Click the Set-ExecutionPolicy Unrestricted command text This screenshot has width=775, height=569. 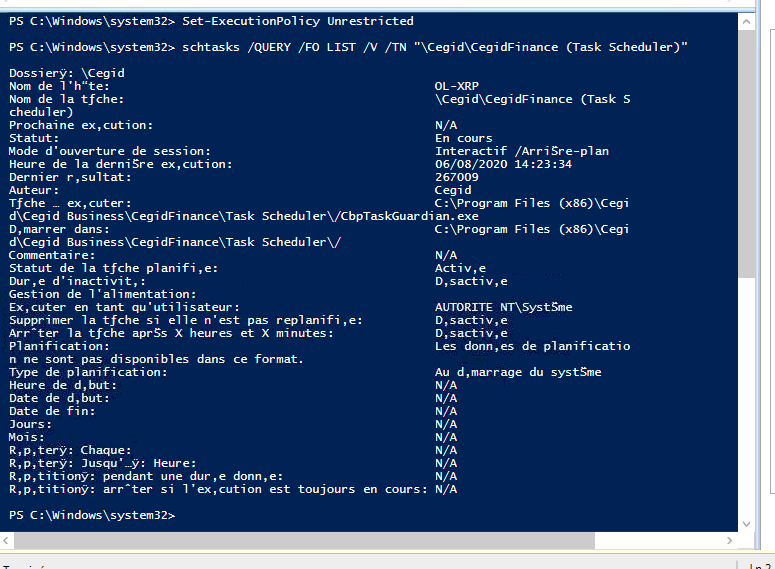[x=297, y=20]
